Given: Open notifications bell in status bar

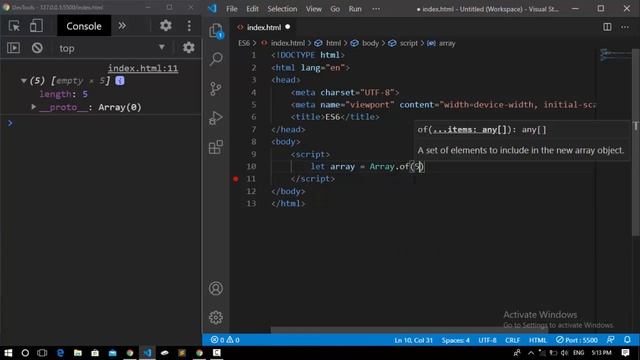Looking at the screenshot, I should coord(627,340).
